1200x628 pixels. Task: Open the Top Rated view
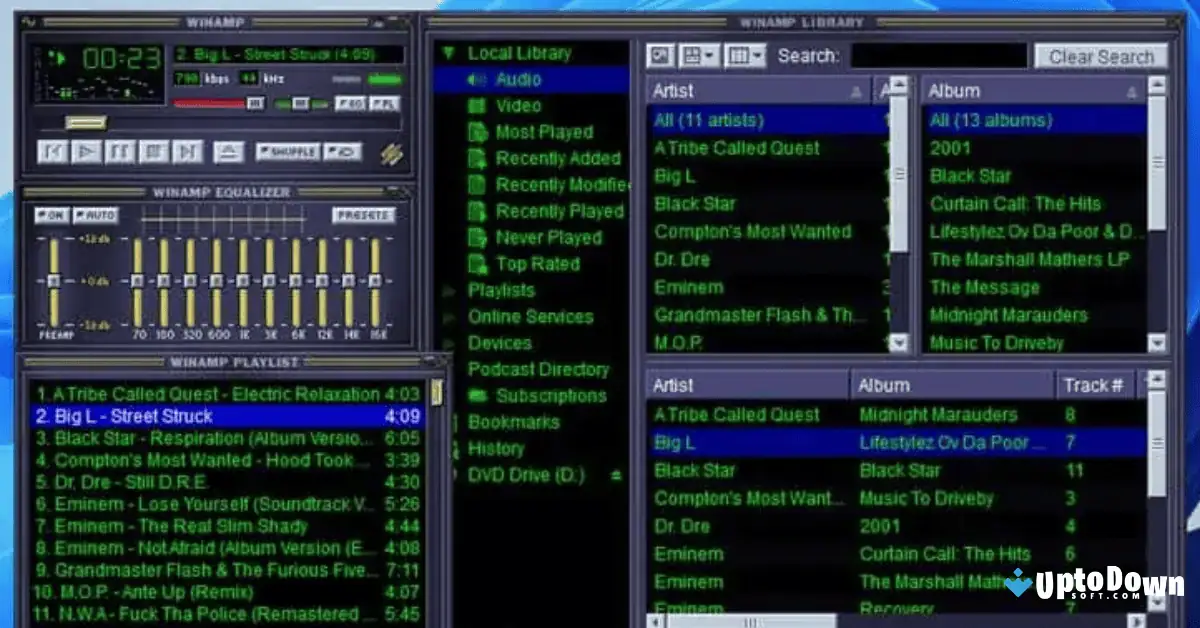point(535,263)
